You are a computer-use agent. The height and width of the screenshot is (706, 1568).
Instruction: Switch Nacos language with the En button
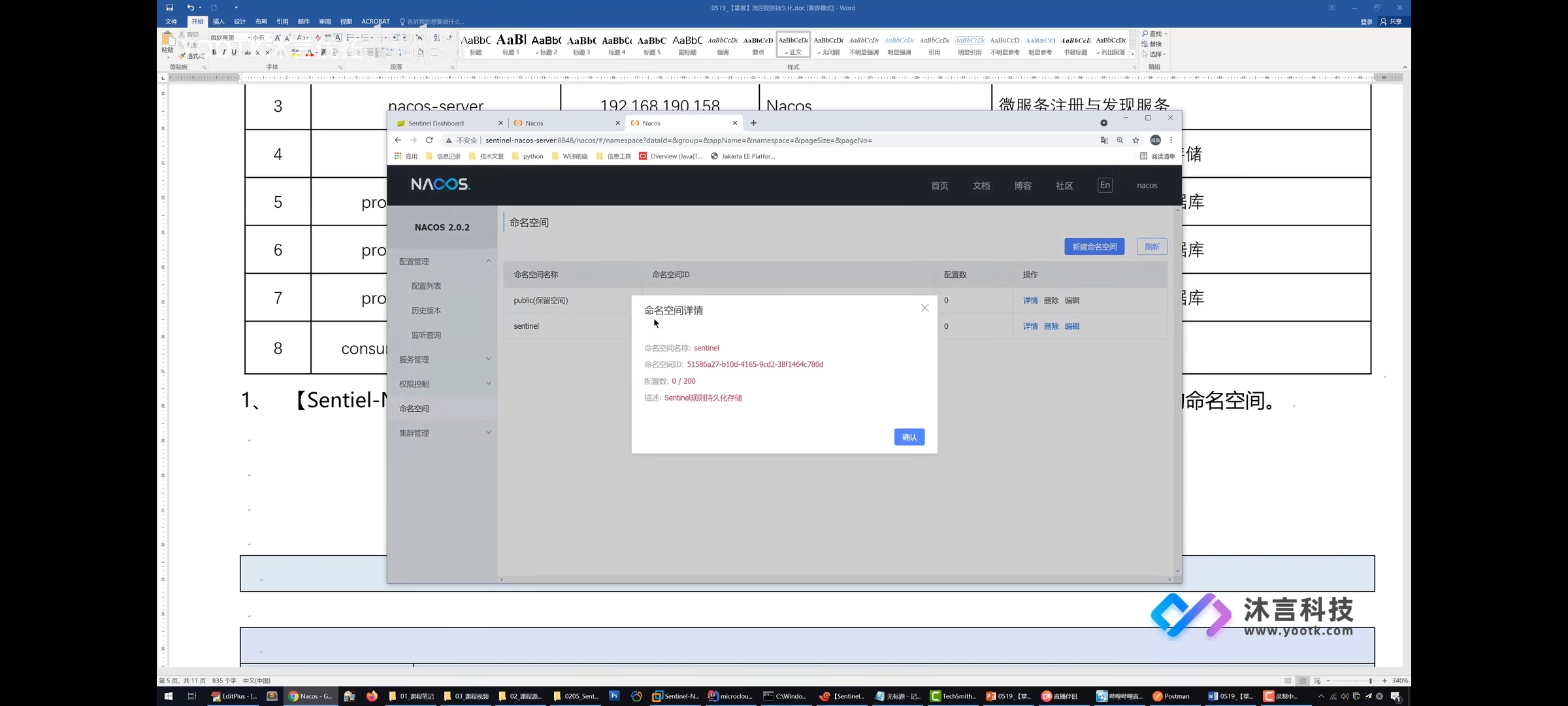(x=1105, y=185)
